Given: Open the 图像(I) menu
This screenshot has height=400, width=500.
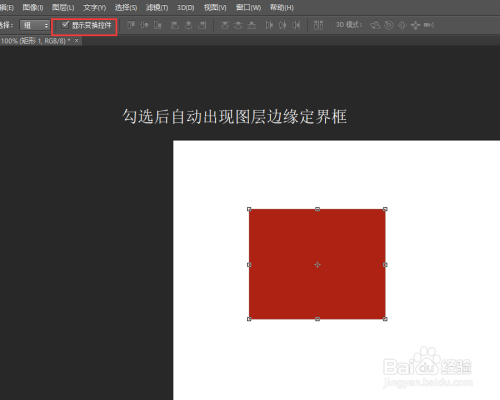Looking at the screenshot, I should point(33,7).
